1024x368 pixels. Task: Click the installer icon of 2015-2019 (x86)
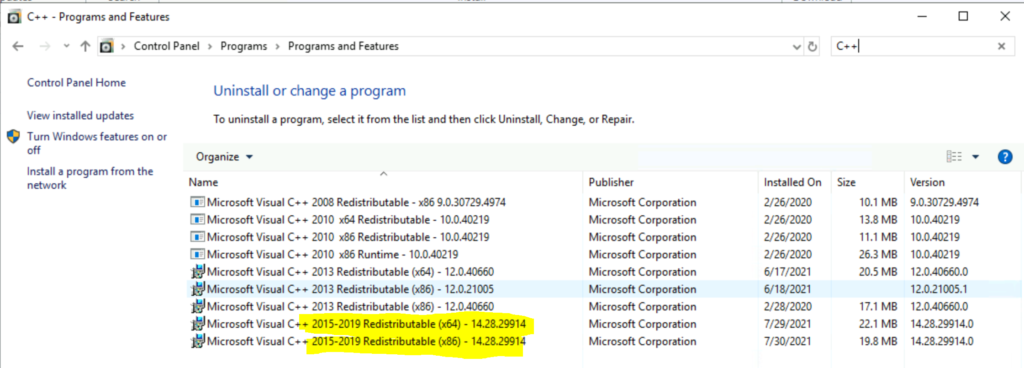[197, 341]
